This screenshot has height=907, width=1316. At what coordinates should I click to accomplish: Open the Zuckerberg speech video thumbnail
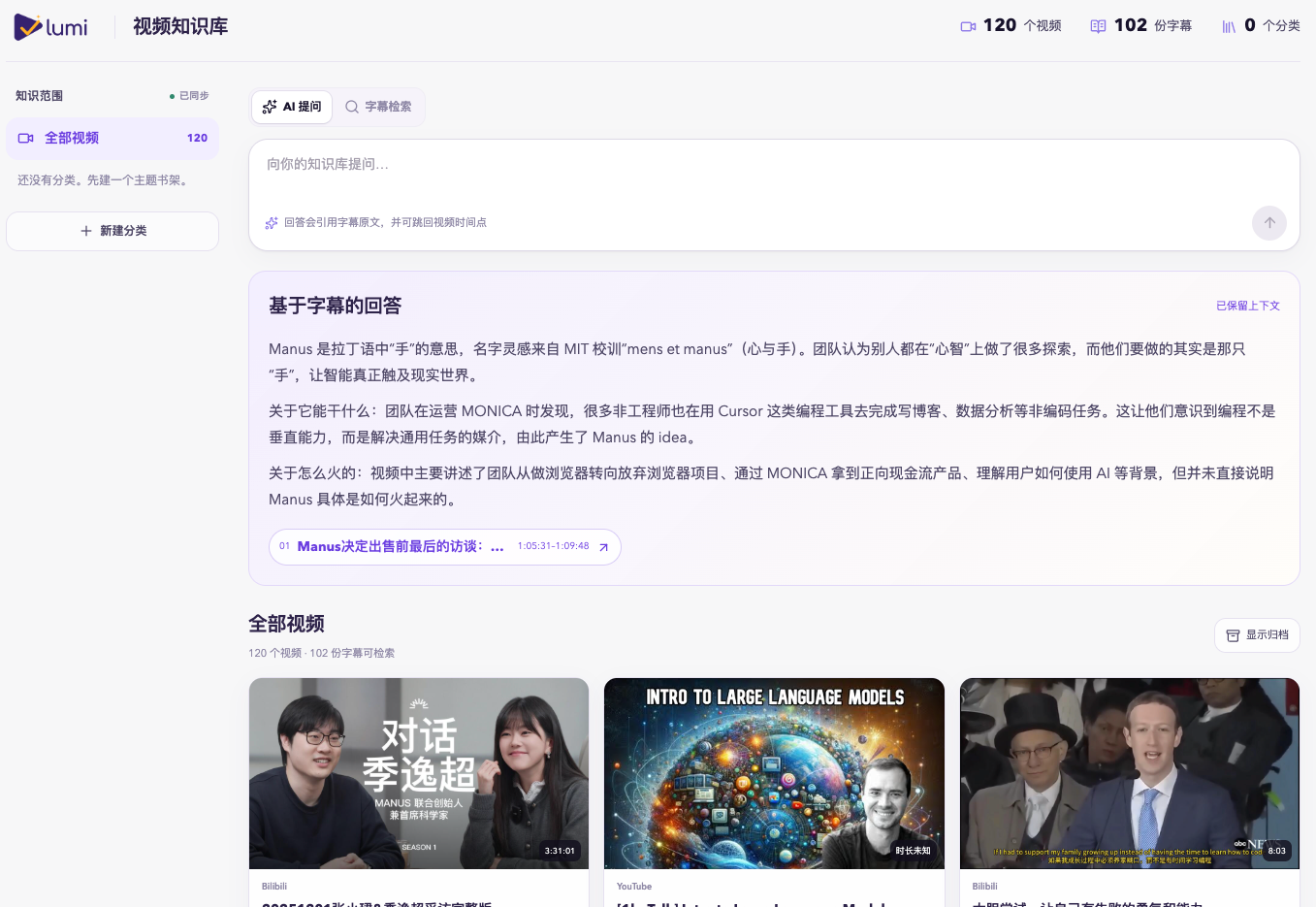point(1130,773)
